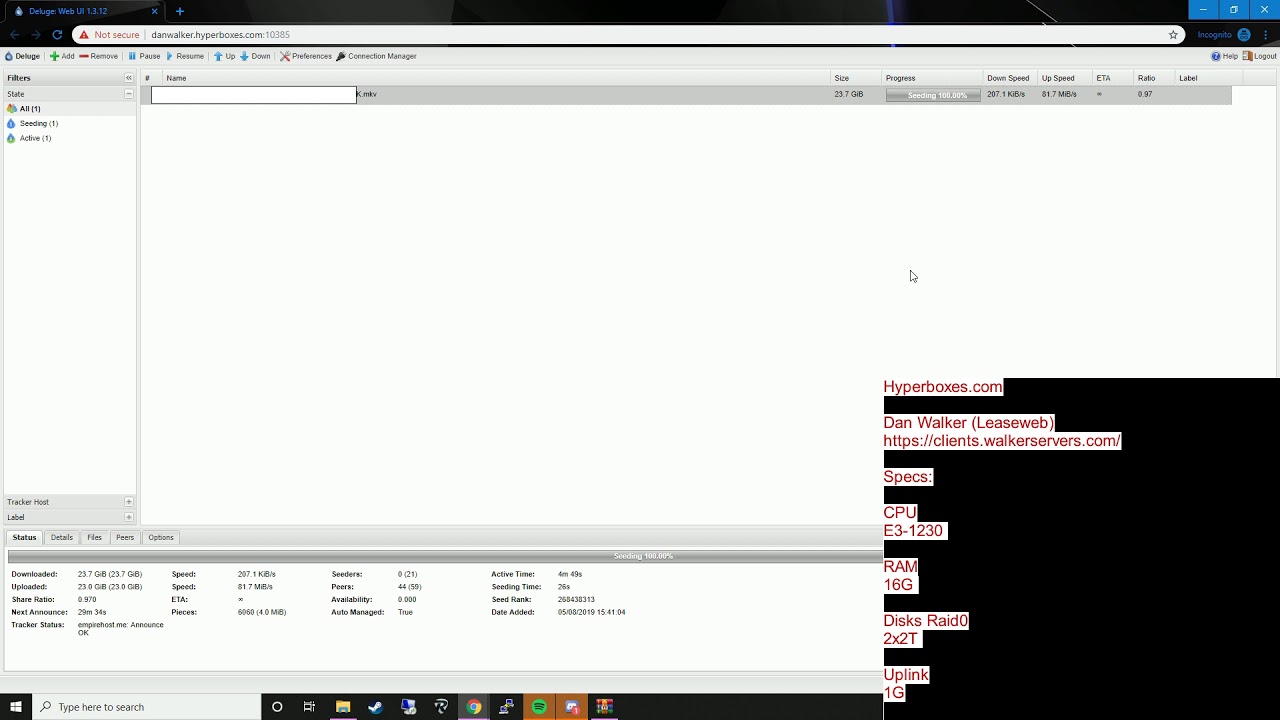Sort torrents by Size column

click(855, 78)
